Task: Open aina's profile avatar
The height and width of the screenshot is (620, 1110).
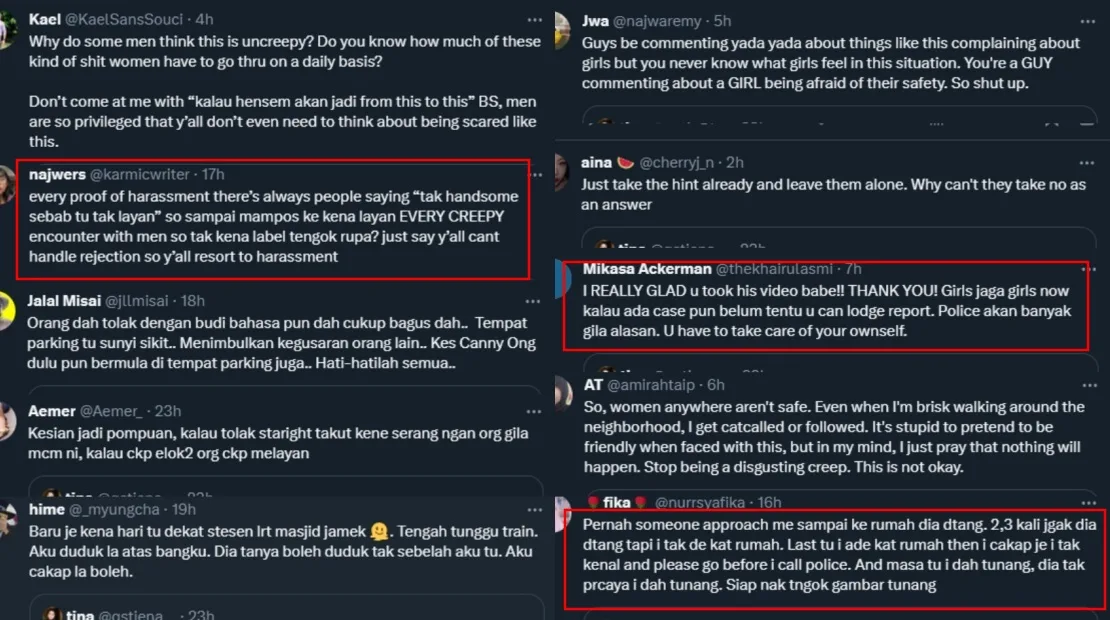Action: pyautogui.click(x=563, y=168)
